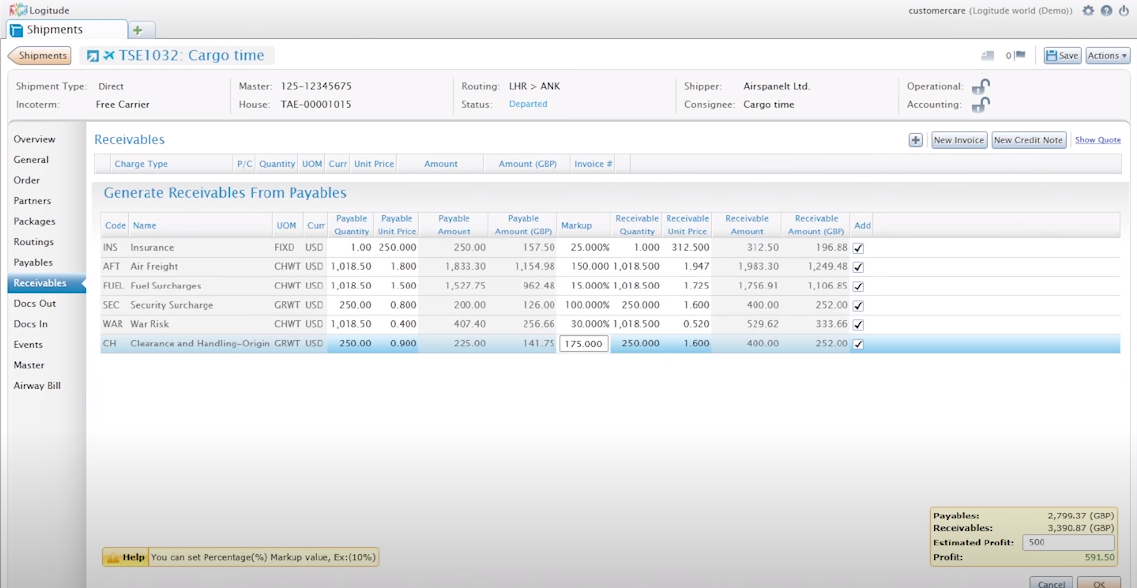
Task: Click the Invoice # column header
Action: pyautogui.click(x=593, y=164)
